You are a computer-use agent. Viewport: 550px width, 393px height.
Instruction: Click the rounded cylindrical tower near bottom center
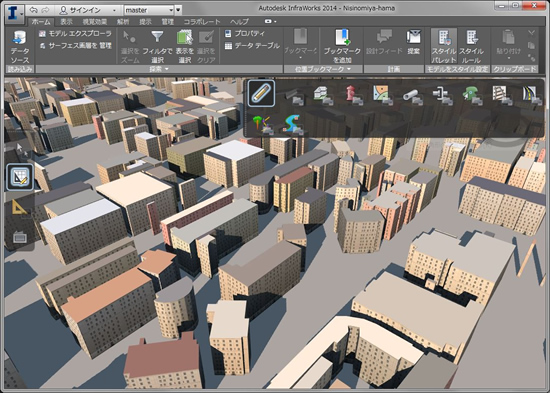pyautogui.click(x=175, y=306)
